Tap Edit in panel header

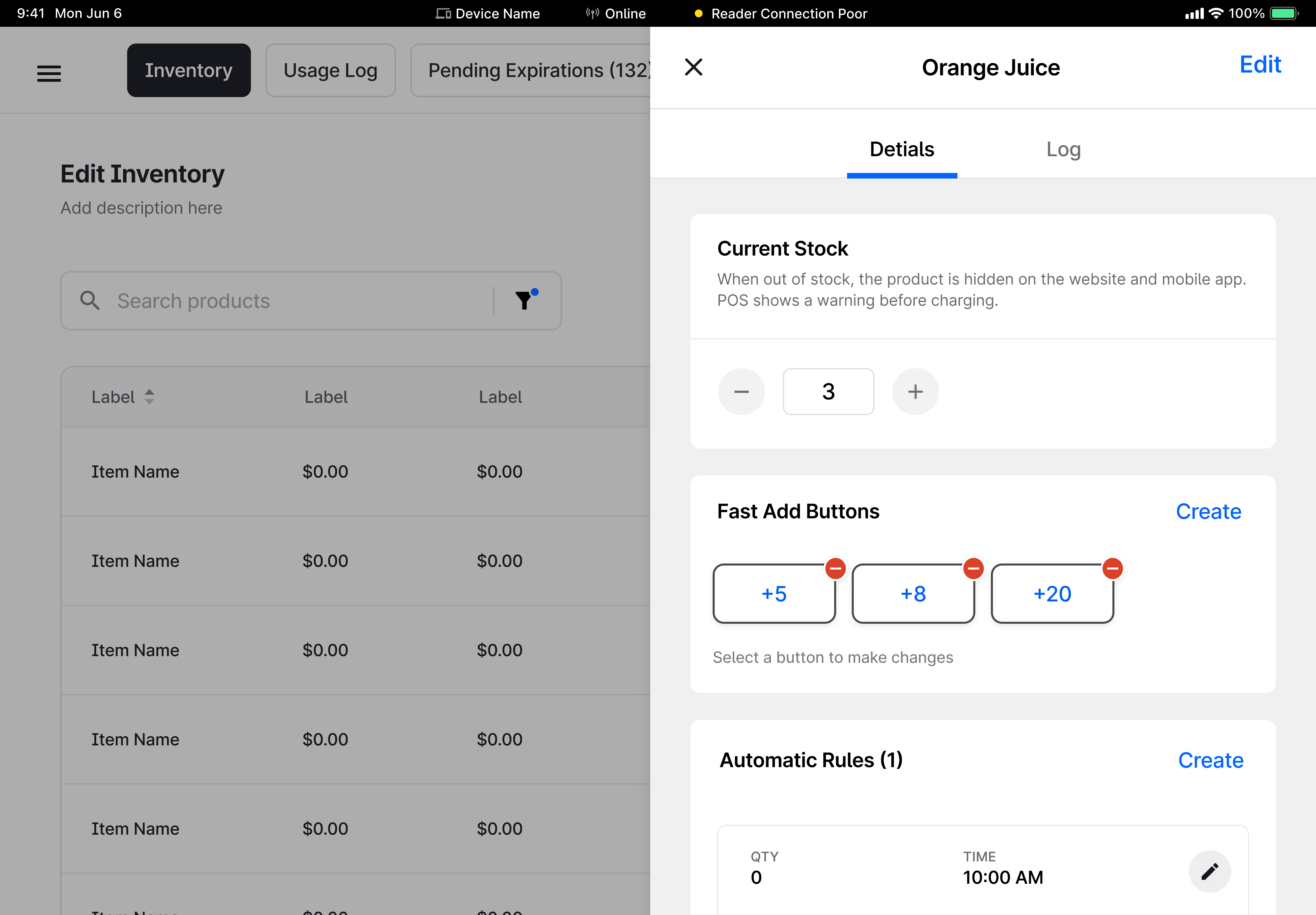[x=1260, y=65]
